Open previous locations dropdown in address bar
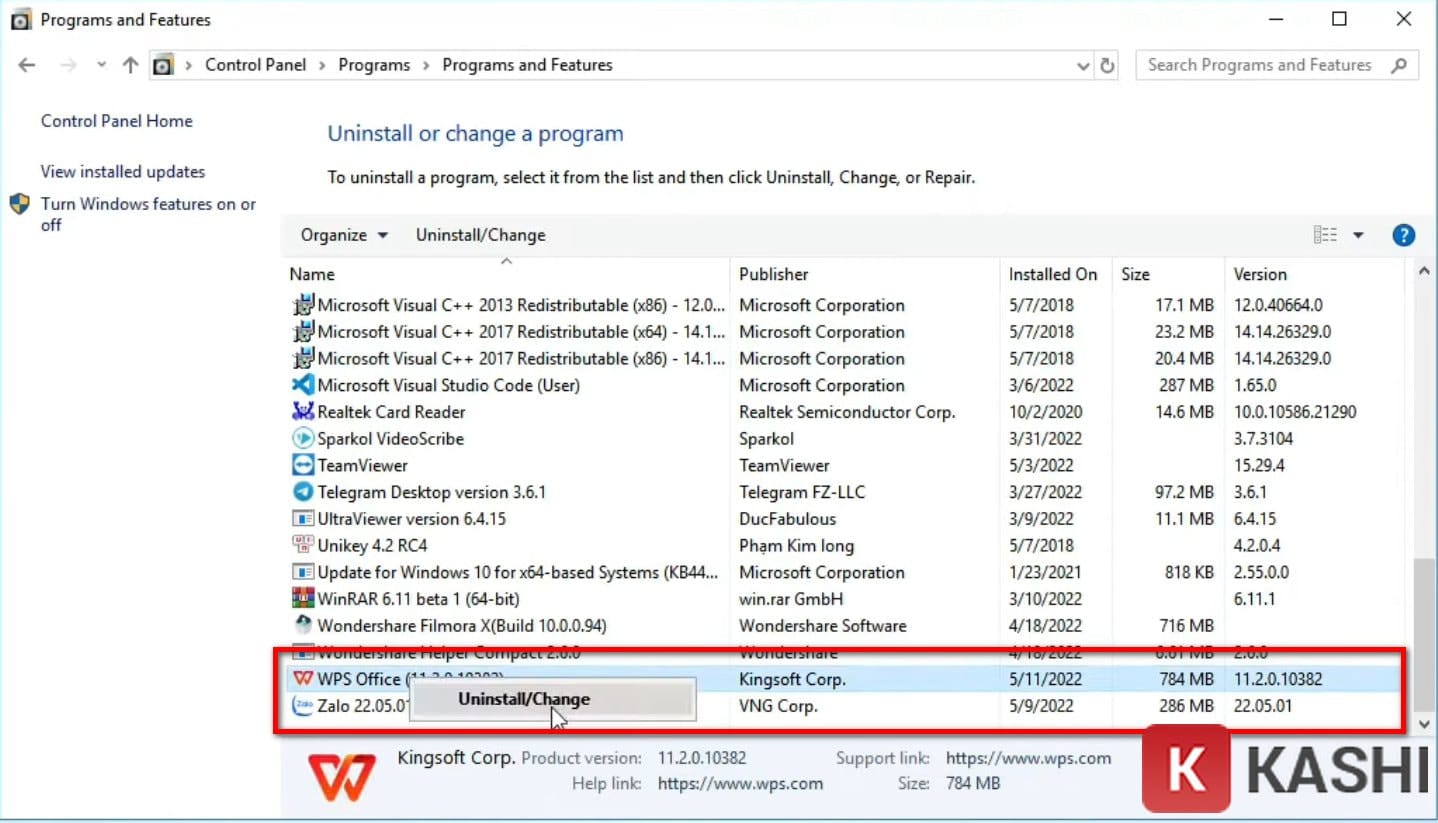 point(1083,64)
